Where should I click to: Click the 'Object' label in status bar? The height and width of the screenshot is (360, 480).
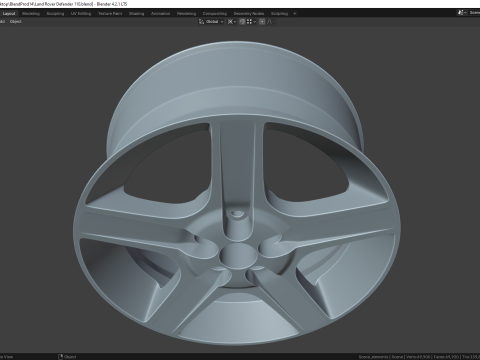[x=70, y=357]
